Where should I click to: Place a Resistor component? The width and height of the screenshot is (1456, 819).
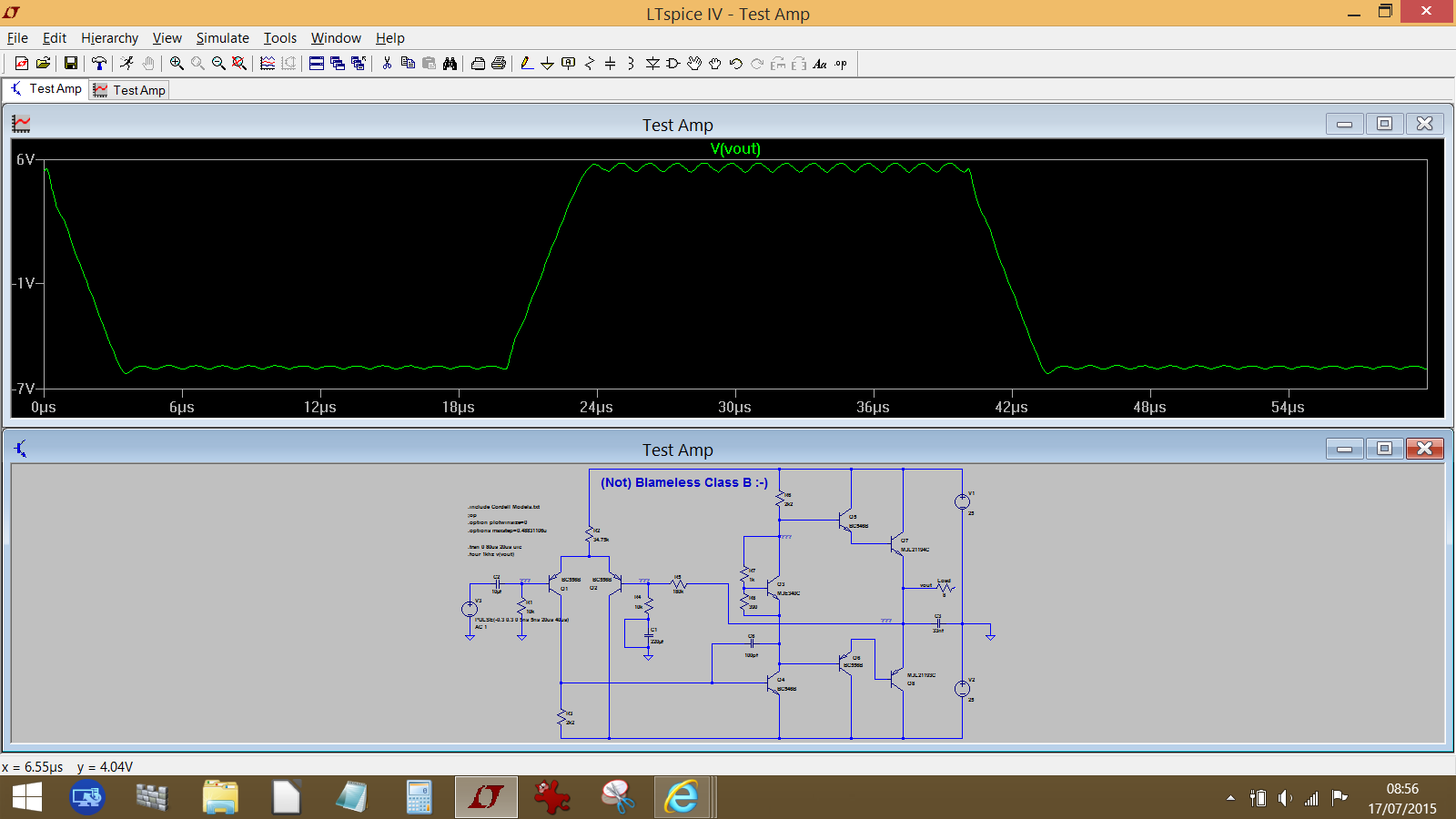click(x=589, y=63)
